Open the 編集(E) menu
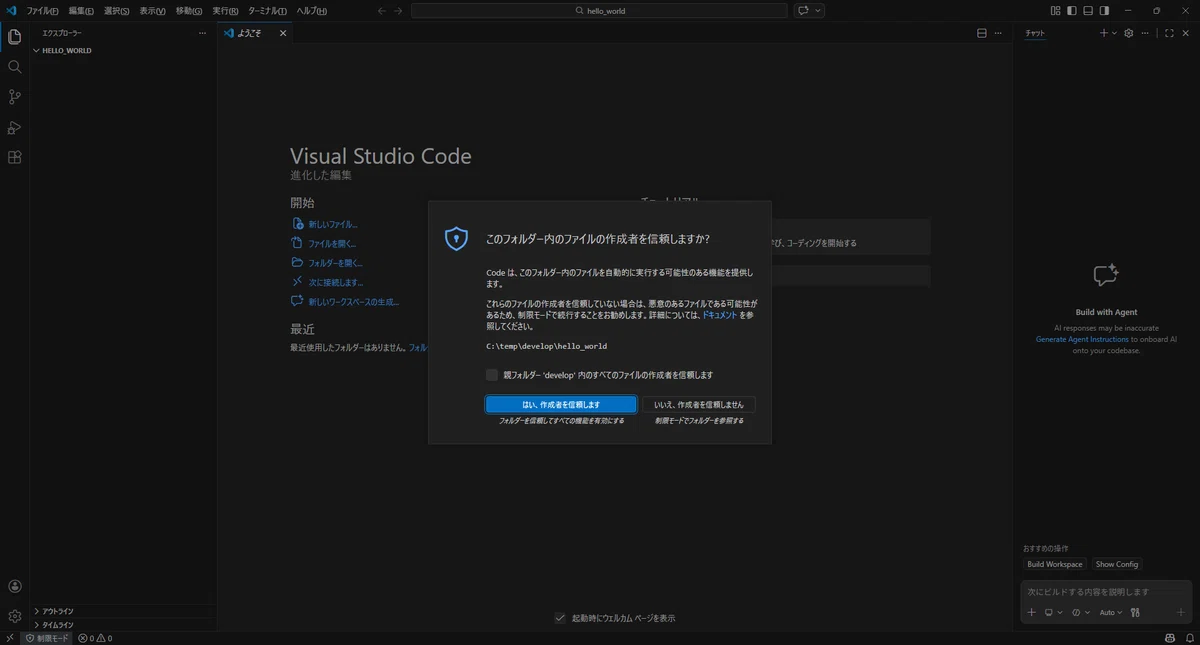1200x645 pixels. 81,11
